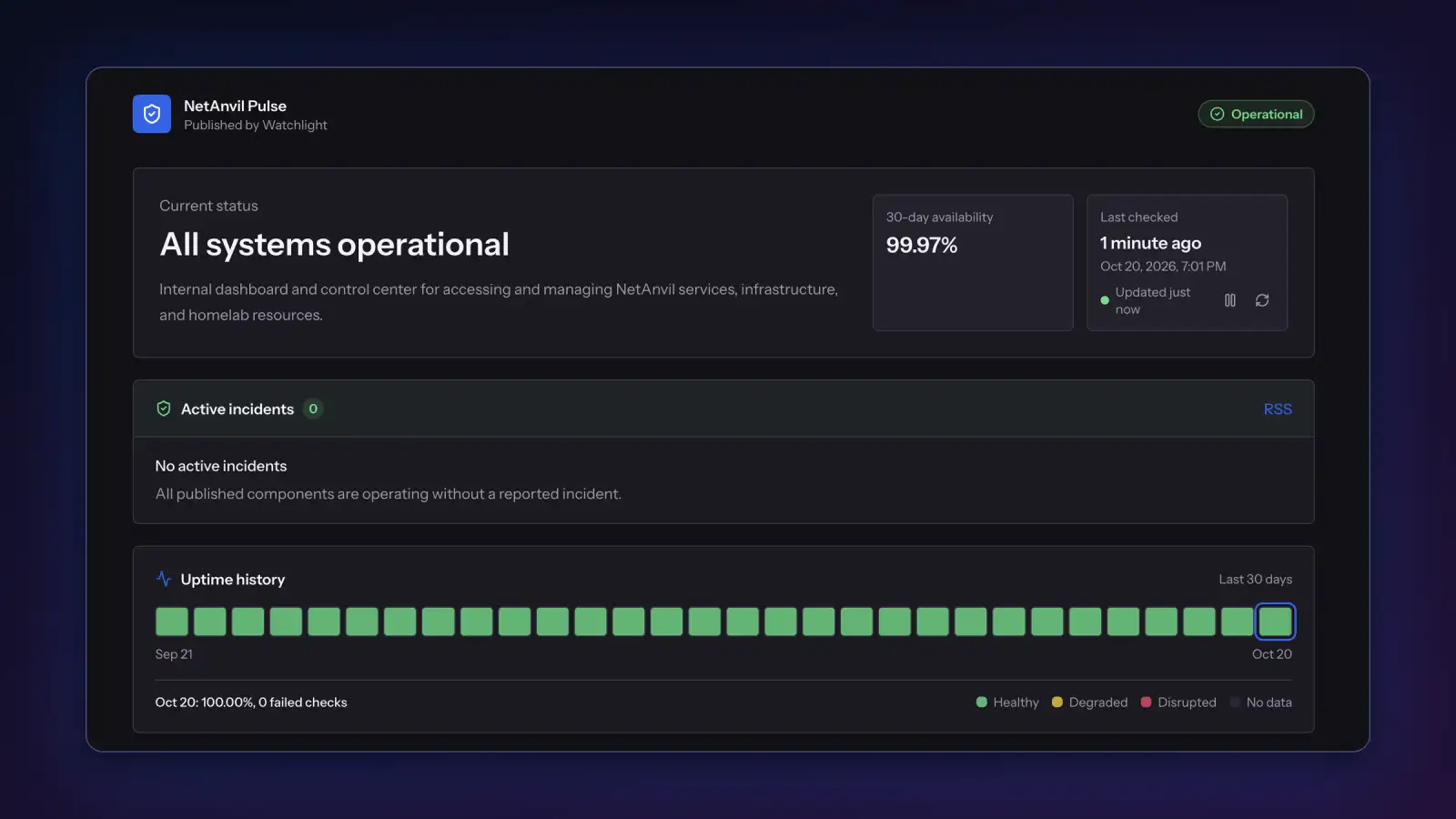This screenshot has height=819, width=1456.
Task: Refresh status with the reload icon
Action: 1262,300
